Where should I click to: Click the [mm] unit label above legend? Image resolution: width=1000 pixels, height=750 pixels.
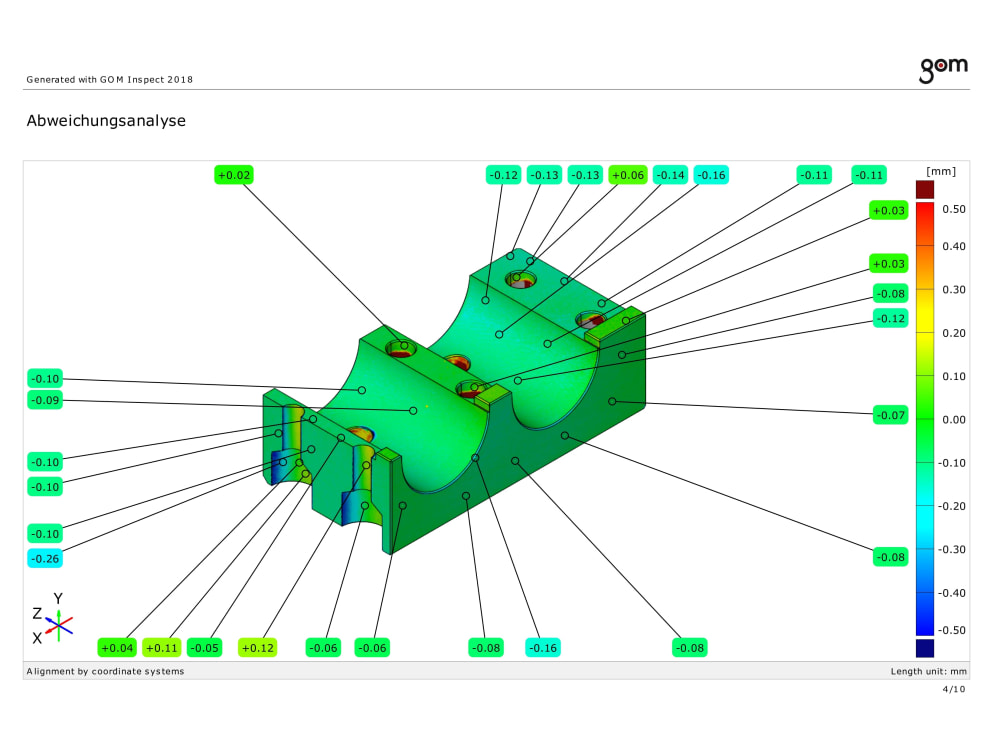[941, 171]
